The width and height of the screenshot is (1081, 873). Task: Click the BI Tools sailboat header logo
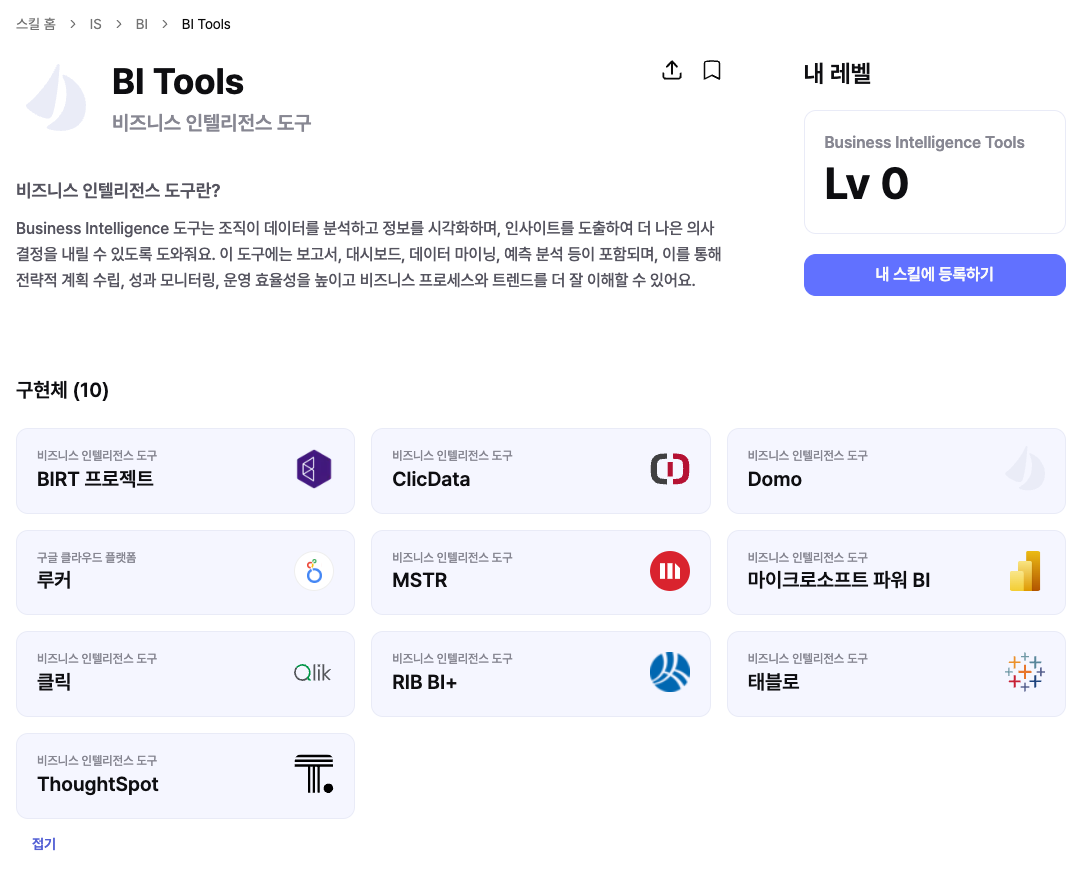coord(57,98)
